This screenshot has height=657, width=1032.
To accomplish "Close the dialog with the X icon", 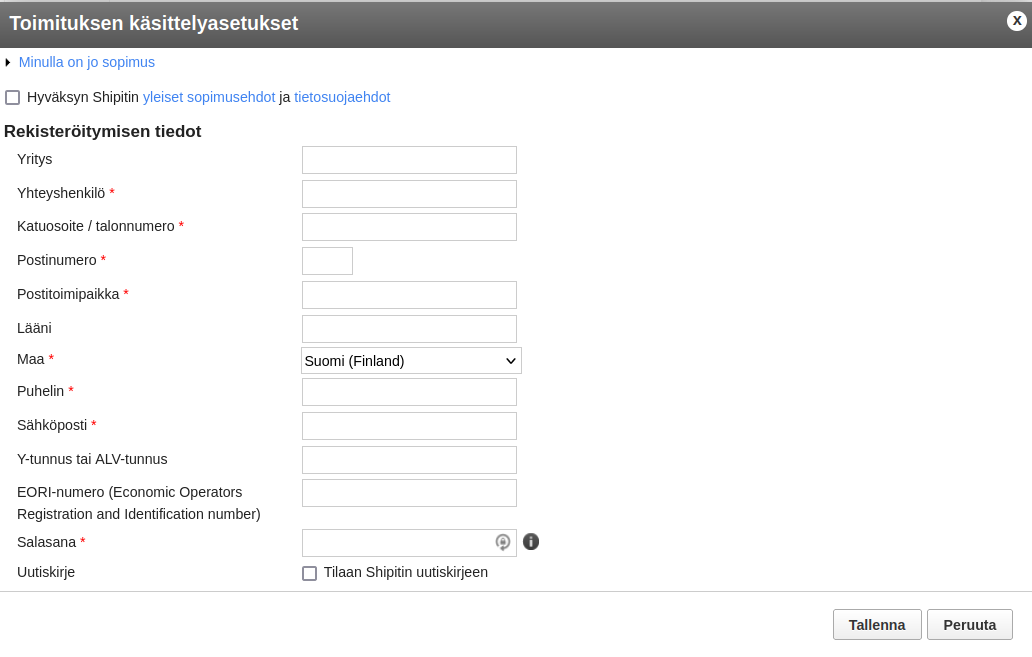I will pos(1017,21).
